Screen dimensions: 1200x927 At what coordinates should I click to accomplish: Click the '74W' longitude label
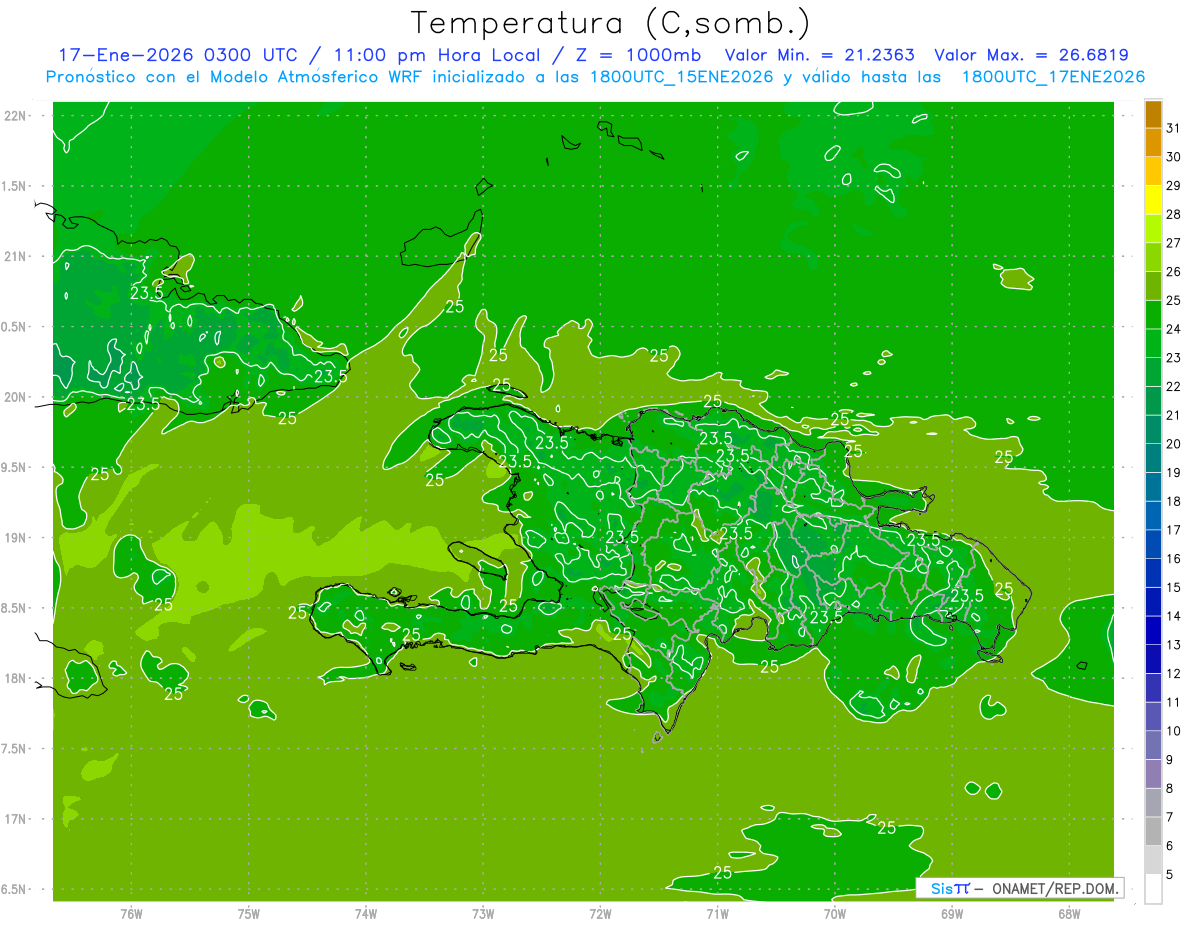tap(365, 913)
